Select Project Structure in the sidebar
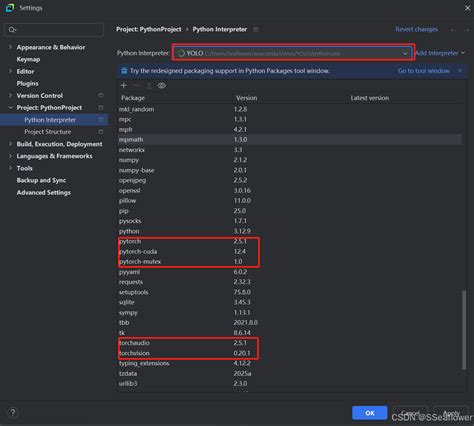 pyautogui.click(x=48, y=132)
